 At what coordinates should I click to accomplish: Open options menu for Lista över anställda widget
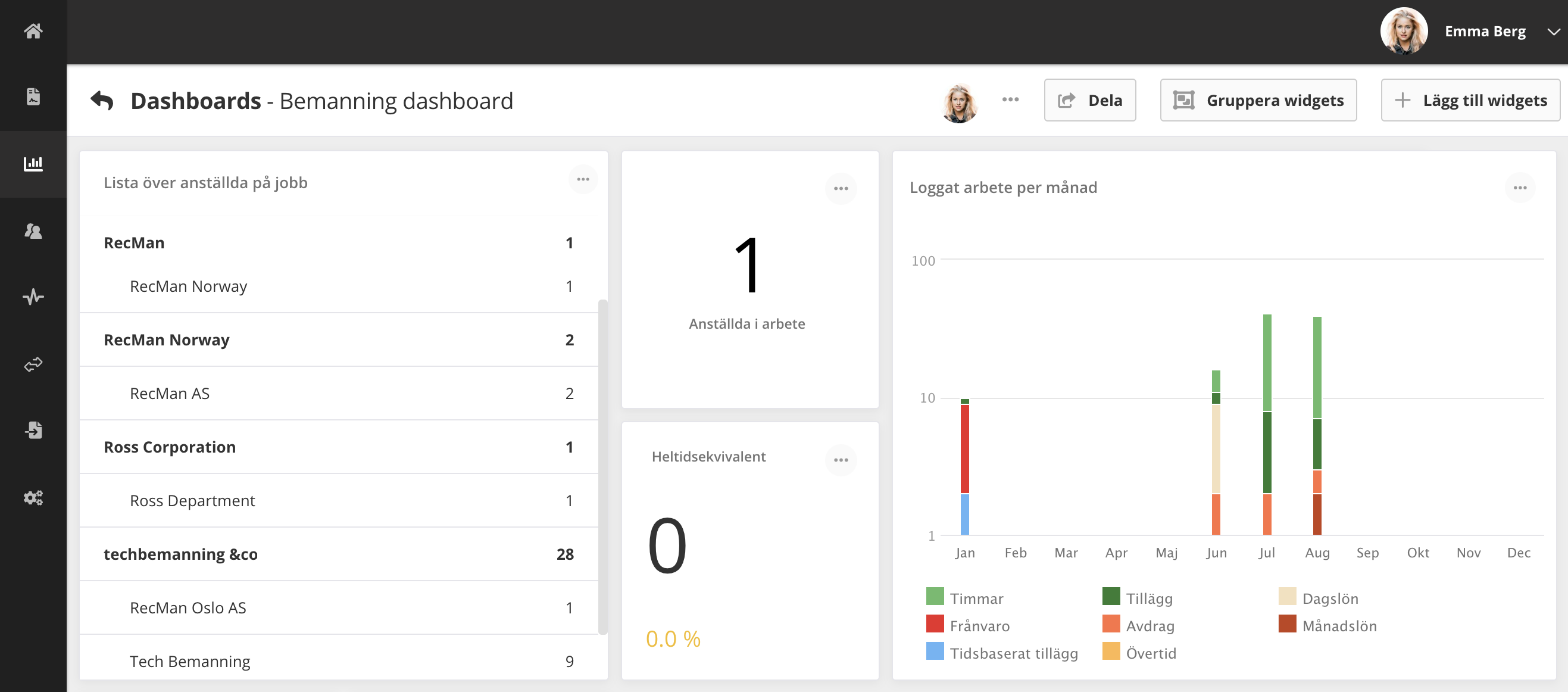point(583,179)
